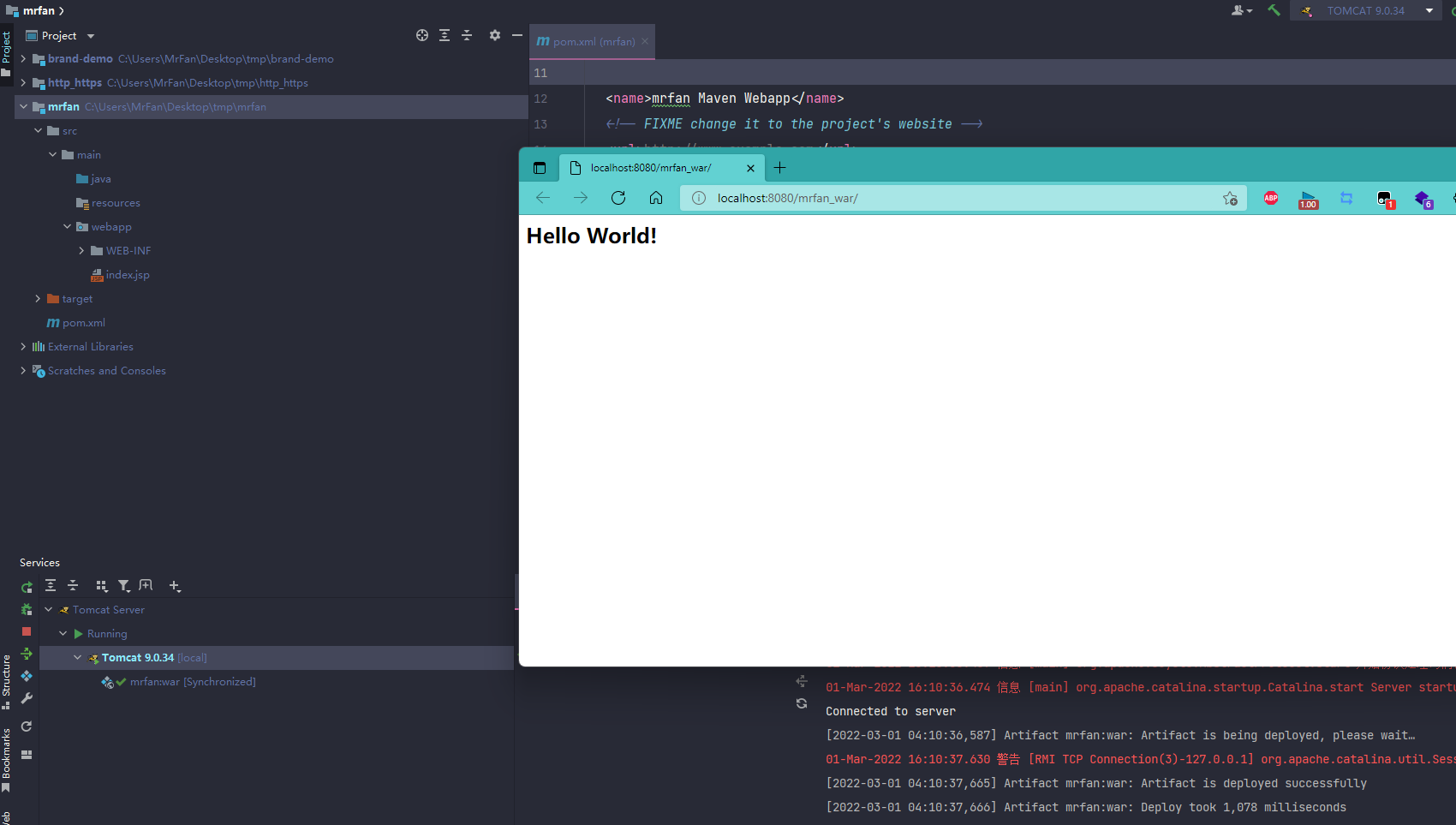
Task: Click the Update Application green arrows icon
Action: 27,654
